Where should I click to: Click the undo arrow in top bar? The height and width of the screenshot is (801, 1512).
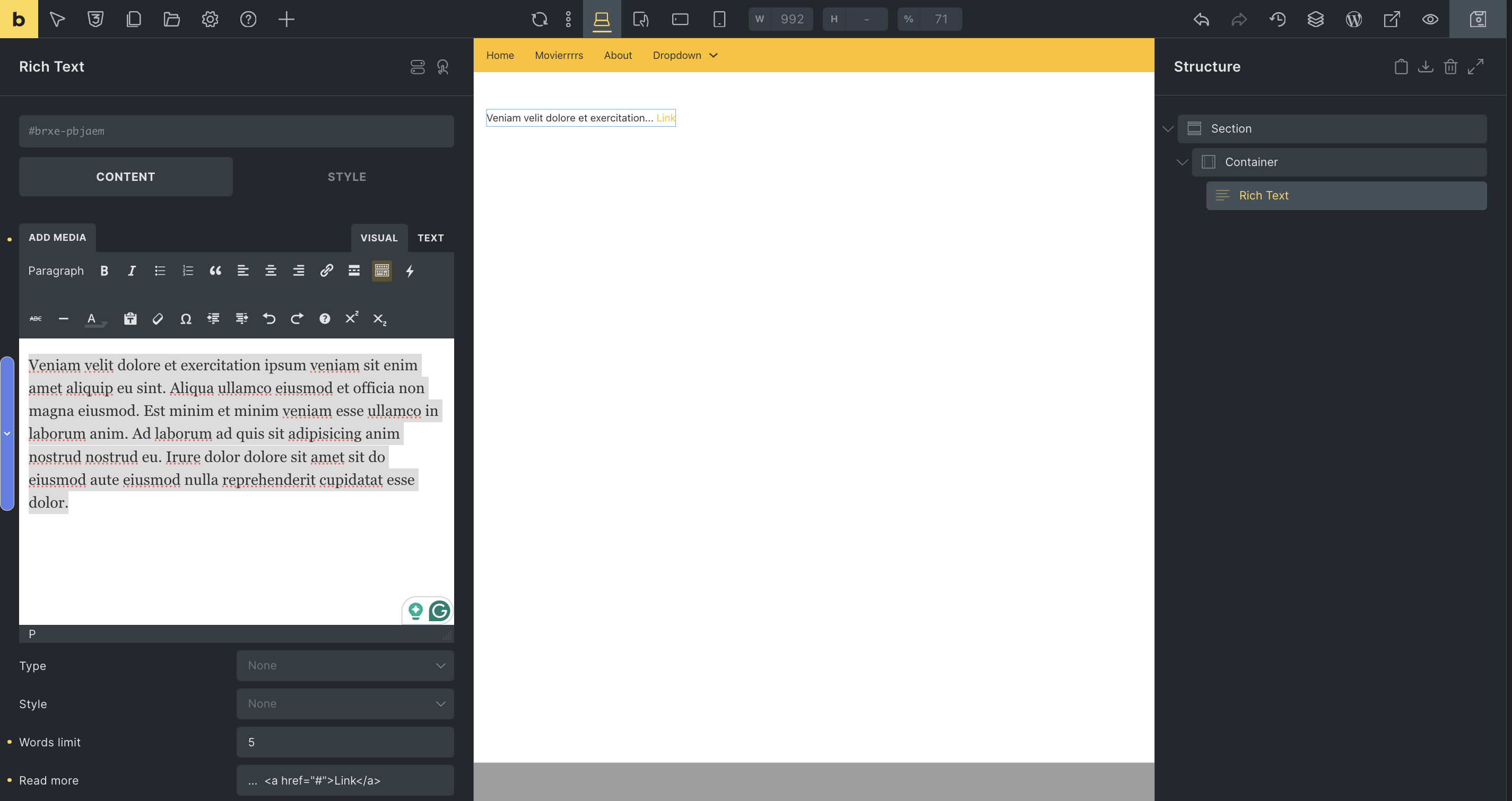coord(1201,20)
